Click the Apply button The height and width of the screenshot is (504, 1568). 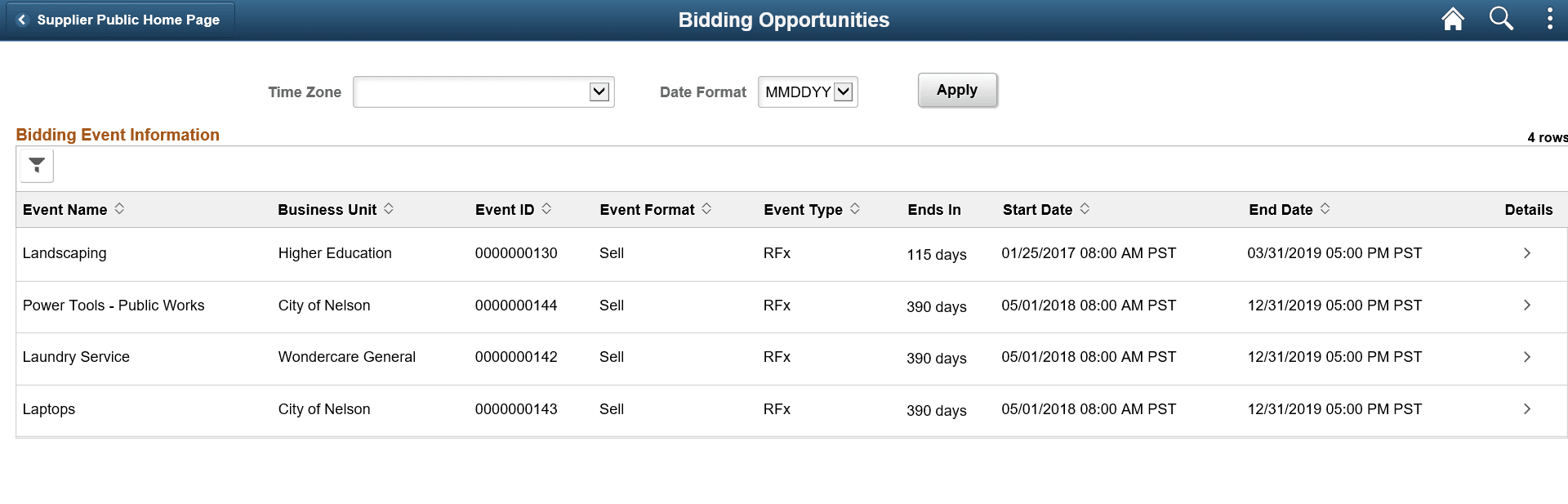[x=956, y=90]
